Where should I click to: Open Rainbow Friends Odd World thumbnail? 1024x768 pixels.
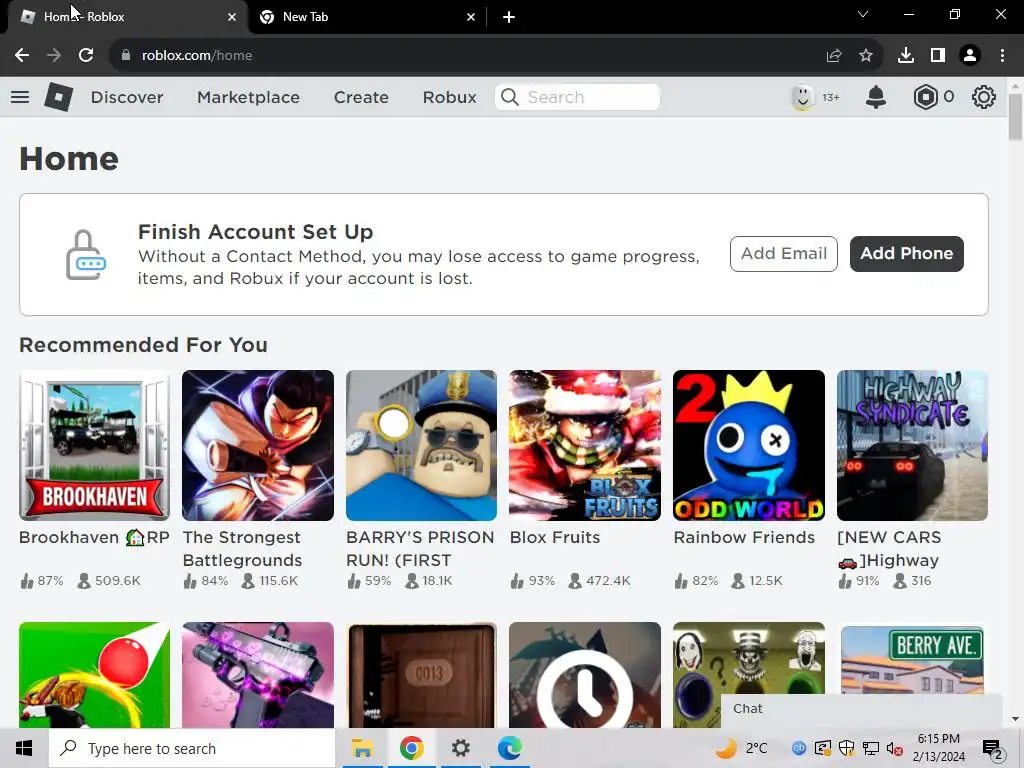click(x=748, y=445)
